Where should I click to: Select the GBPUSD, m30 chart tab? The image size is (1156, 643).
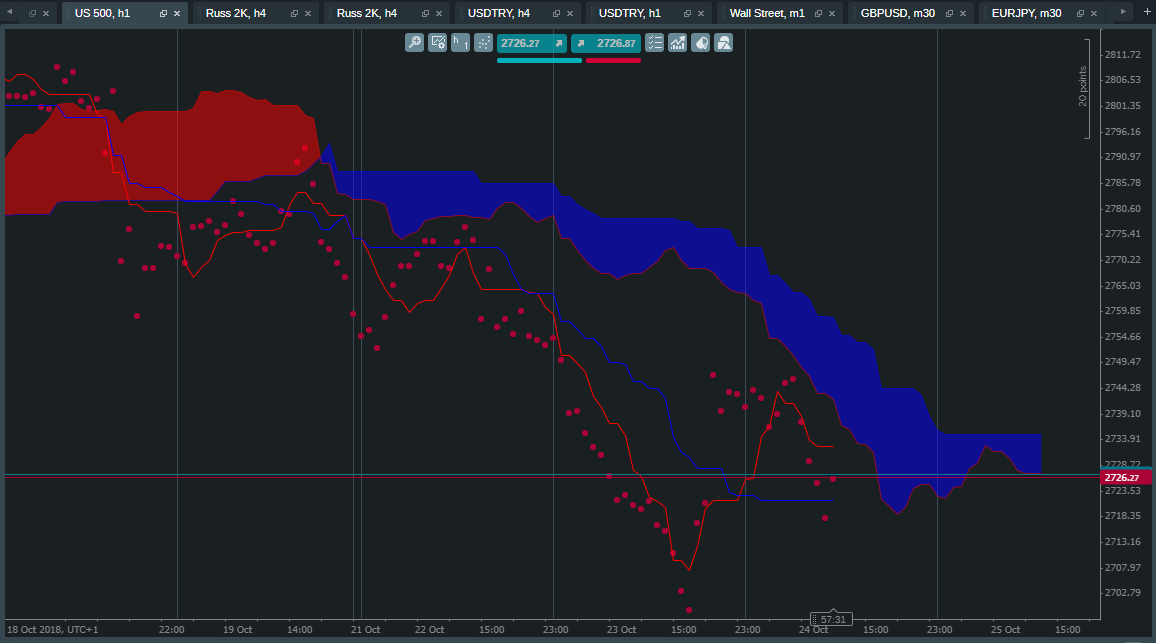coord(897,13)
